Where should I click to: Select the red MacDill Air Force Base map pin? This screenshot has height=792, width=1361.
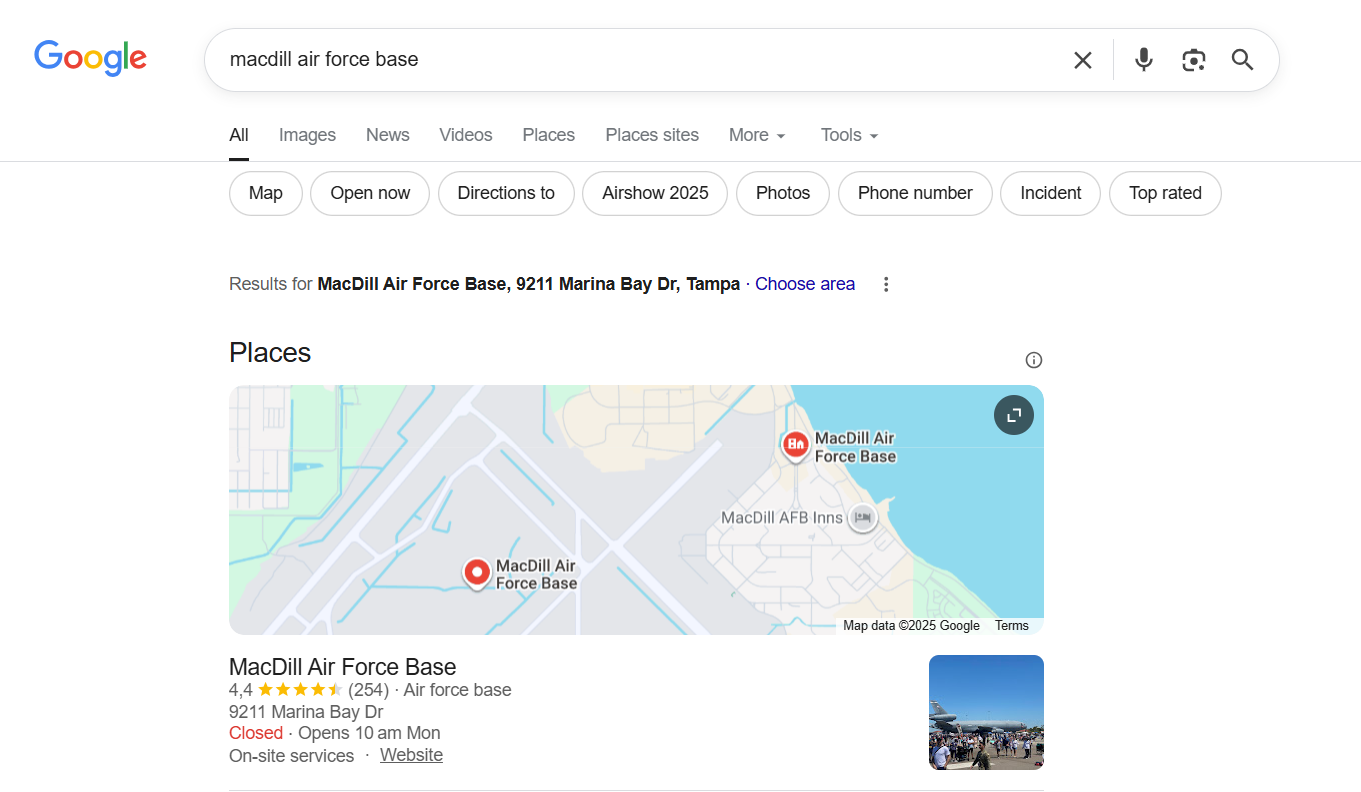tap(477, 573)
